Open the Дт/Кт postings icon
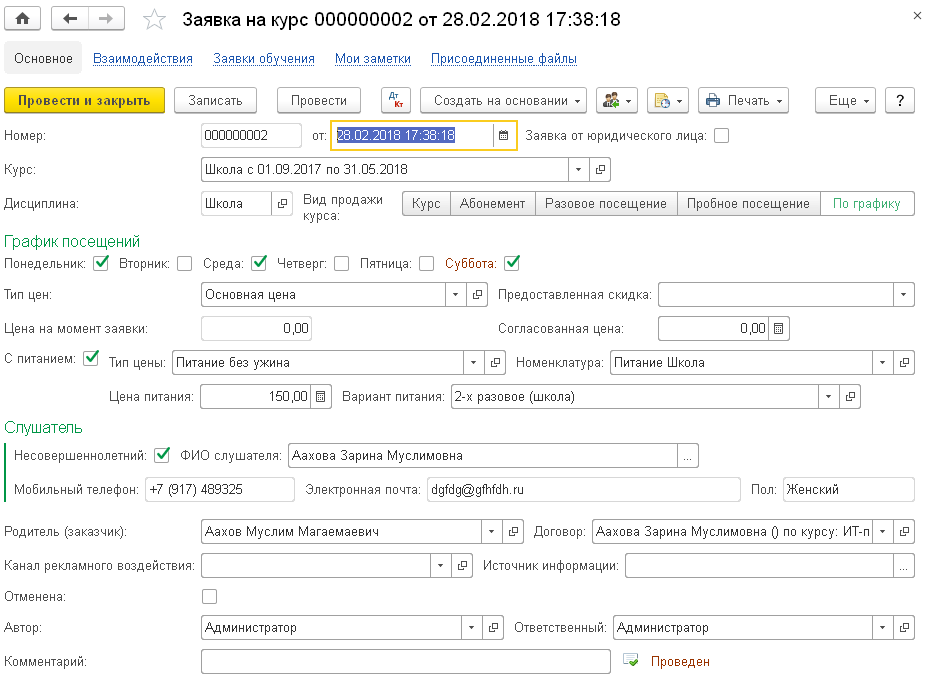This screenshot has width=926, height=677. pos(396,100)
